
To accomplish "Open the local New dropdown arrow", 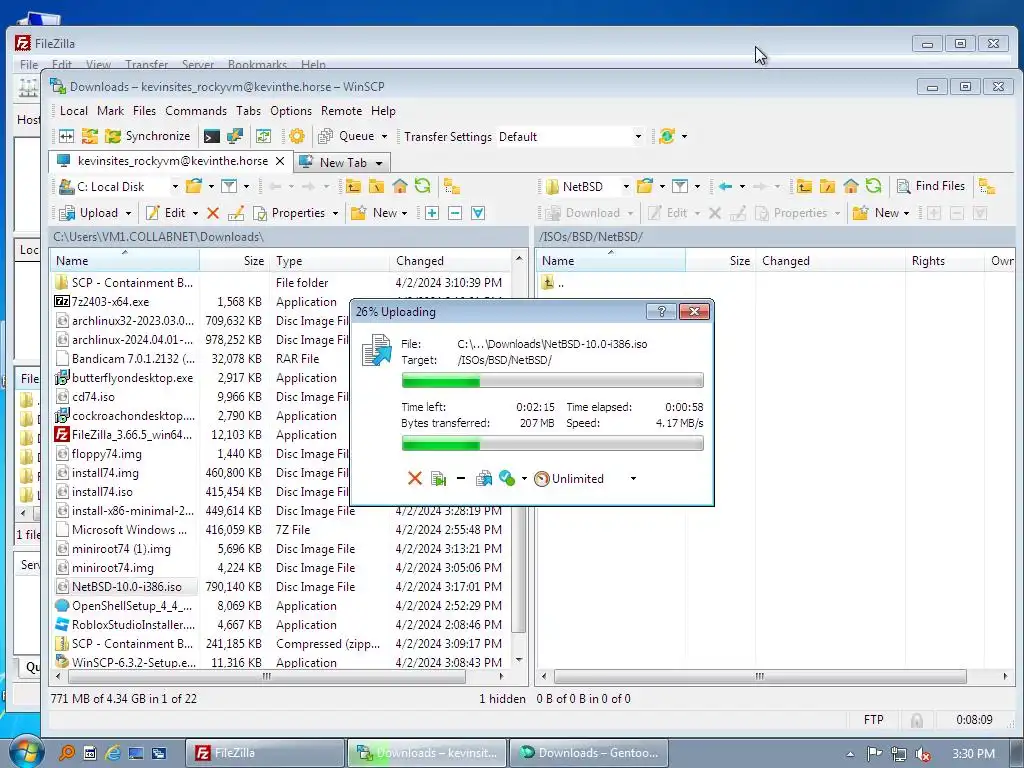I will [x=404, y=214].
